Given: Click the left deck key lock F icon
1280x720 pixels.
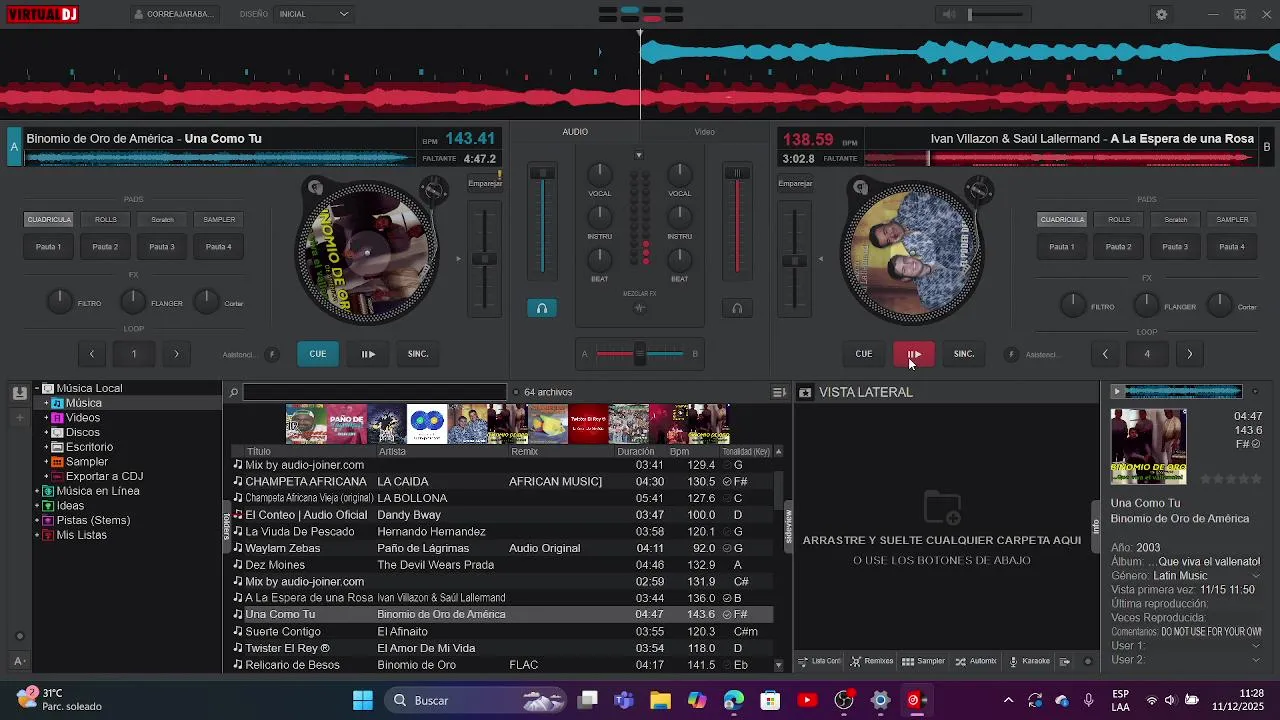Looking at the screenshot, I should click(271, 354).
